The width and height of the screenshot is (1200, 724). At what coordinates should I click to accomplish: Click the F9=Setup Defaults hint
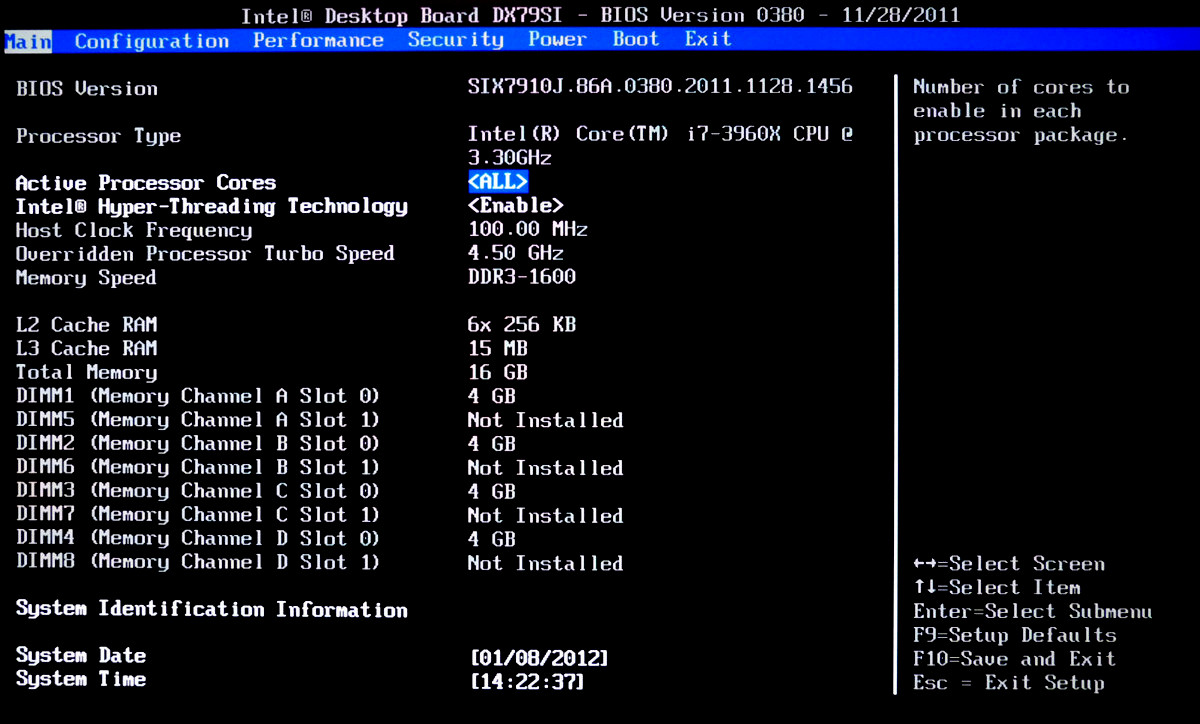pos(1015,636)
